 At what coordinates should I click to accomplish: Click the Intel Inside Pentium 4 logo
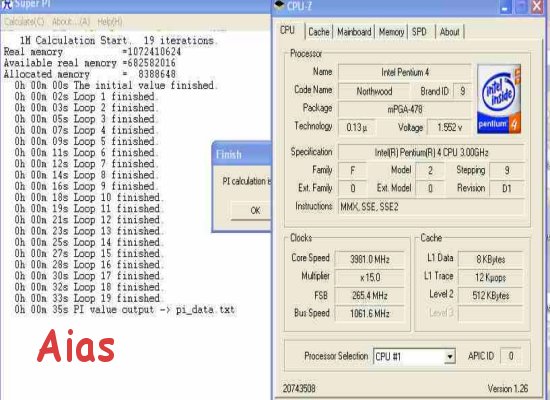(499, 99)
